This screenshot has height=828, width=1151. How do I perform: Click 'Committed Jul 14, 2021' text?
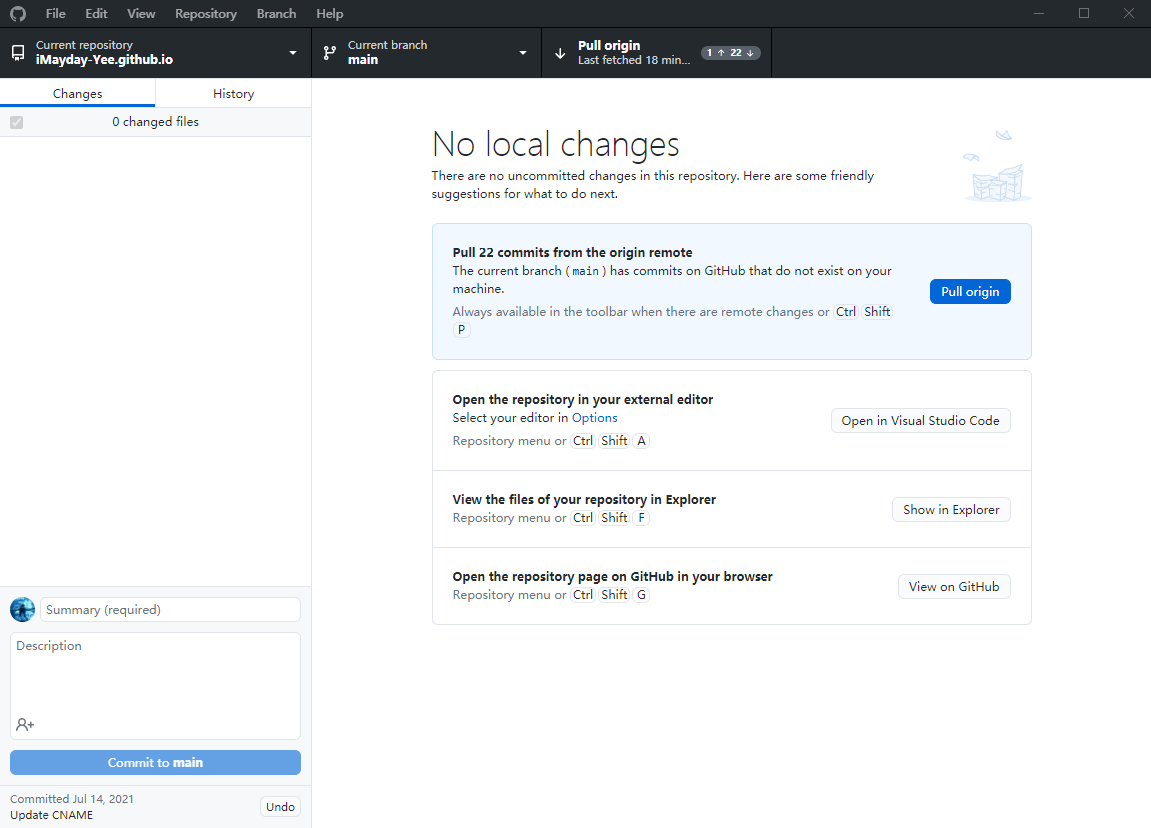(72, 799)
